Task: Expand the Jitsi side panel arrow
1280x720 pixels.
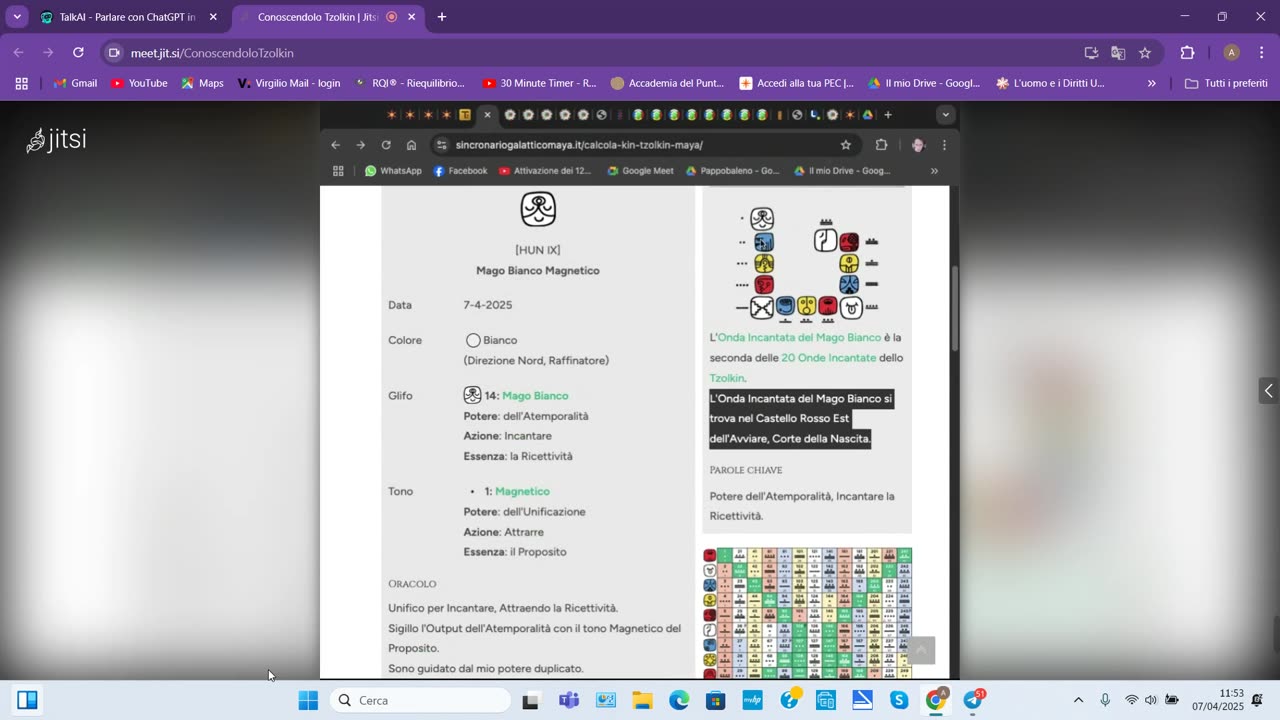Action: [x=1268, y=391]
